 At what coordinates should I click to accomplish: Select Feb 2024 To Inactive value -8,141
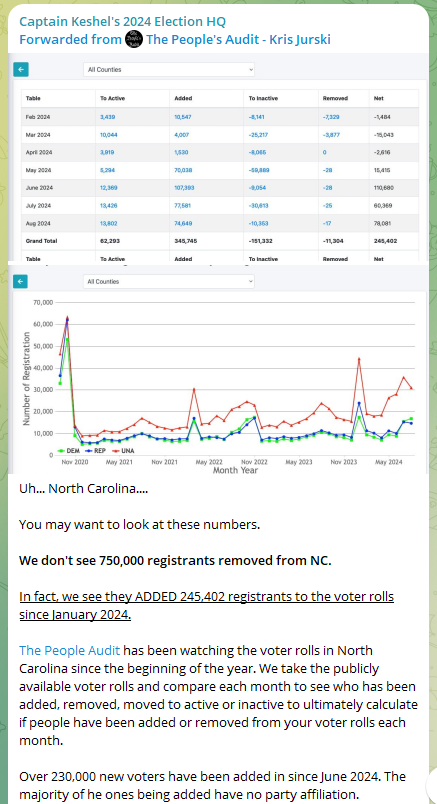(256, 117)
